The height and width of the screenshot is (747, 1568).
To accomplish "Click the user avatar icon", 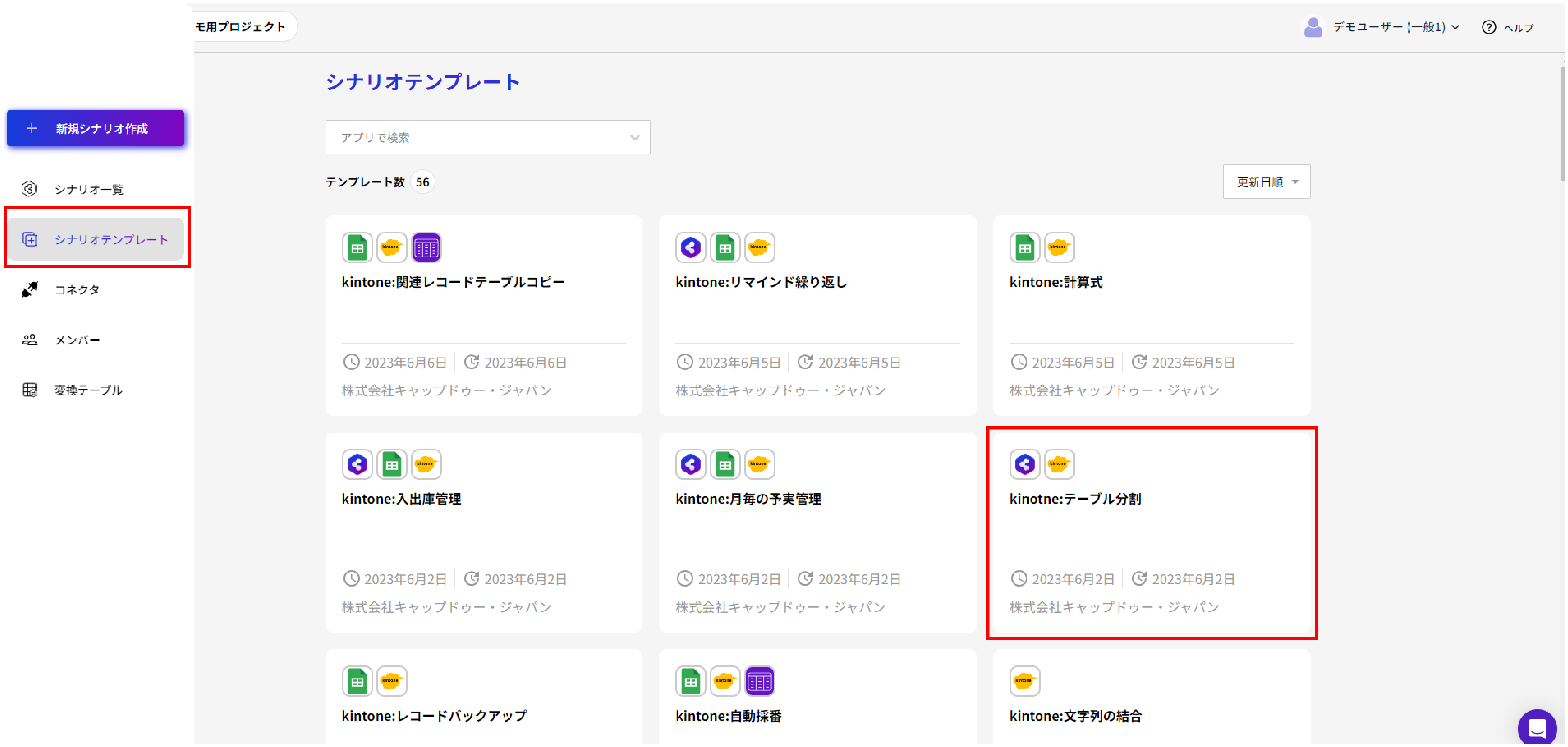I will (1313, 27).
